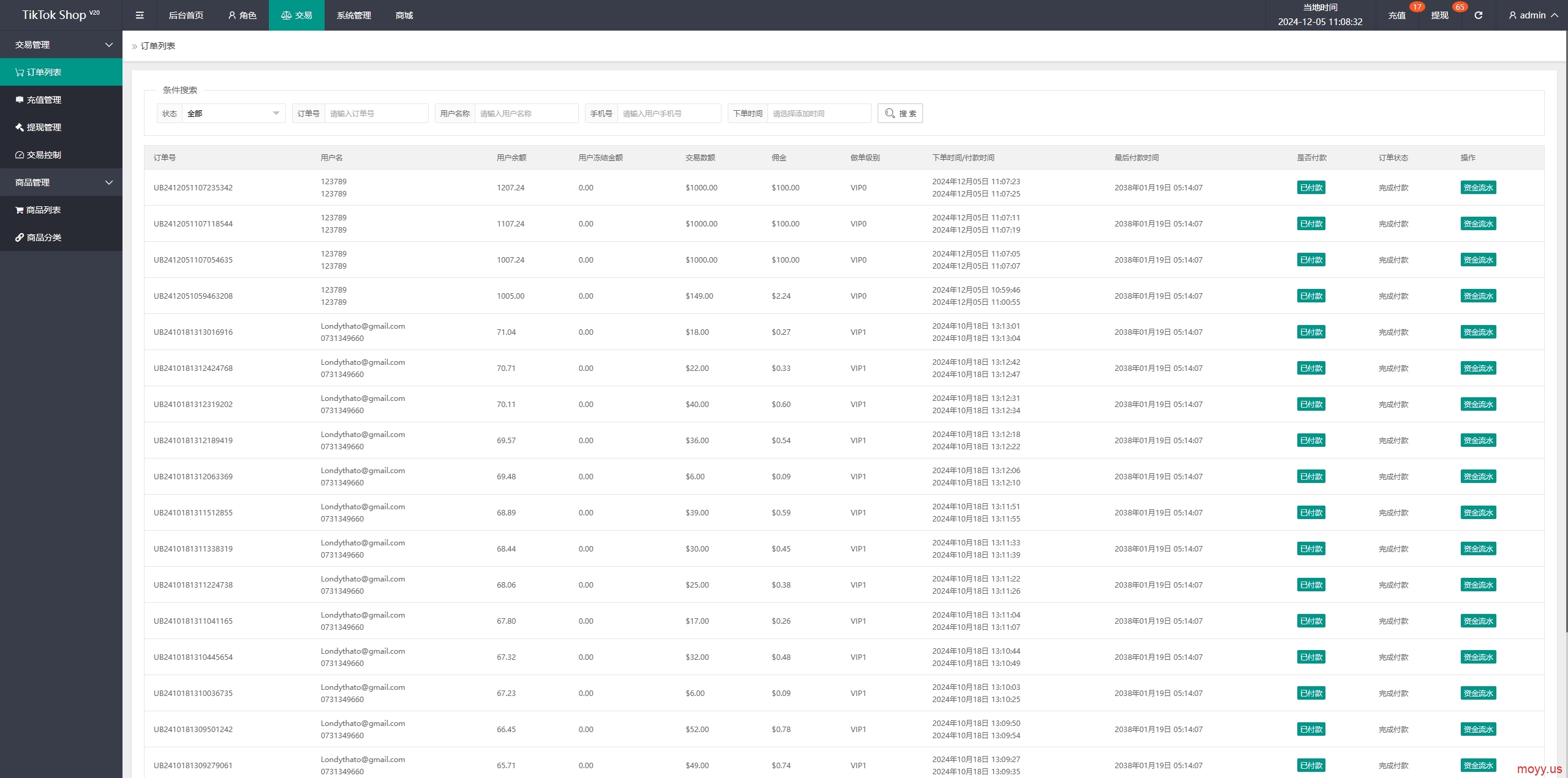Click 已付款 badge for order UB2410181309501242
The image size is (1568, 778).
point(1311,730)
